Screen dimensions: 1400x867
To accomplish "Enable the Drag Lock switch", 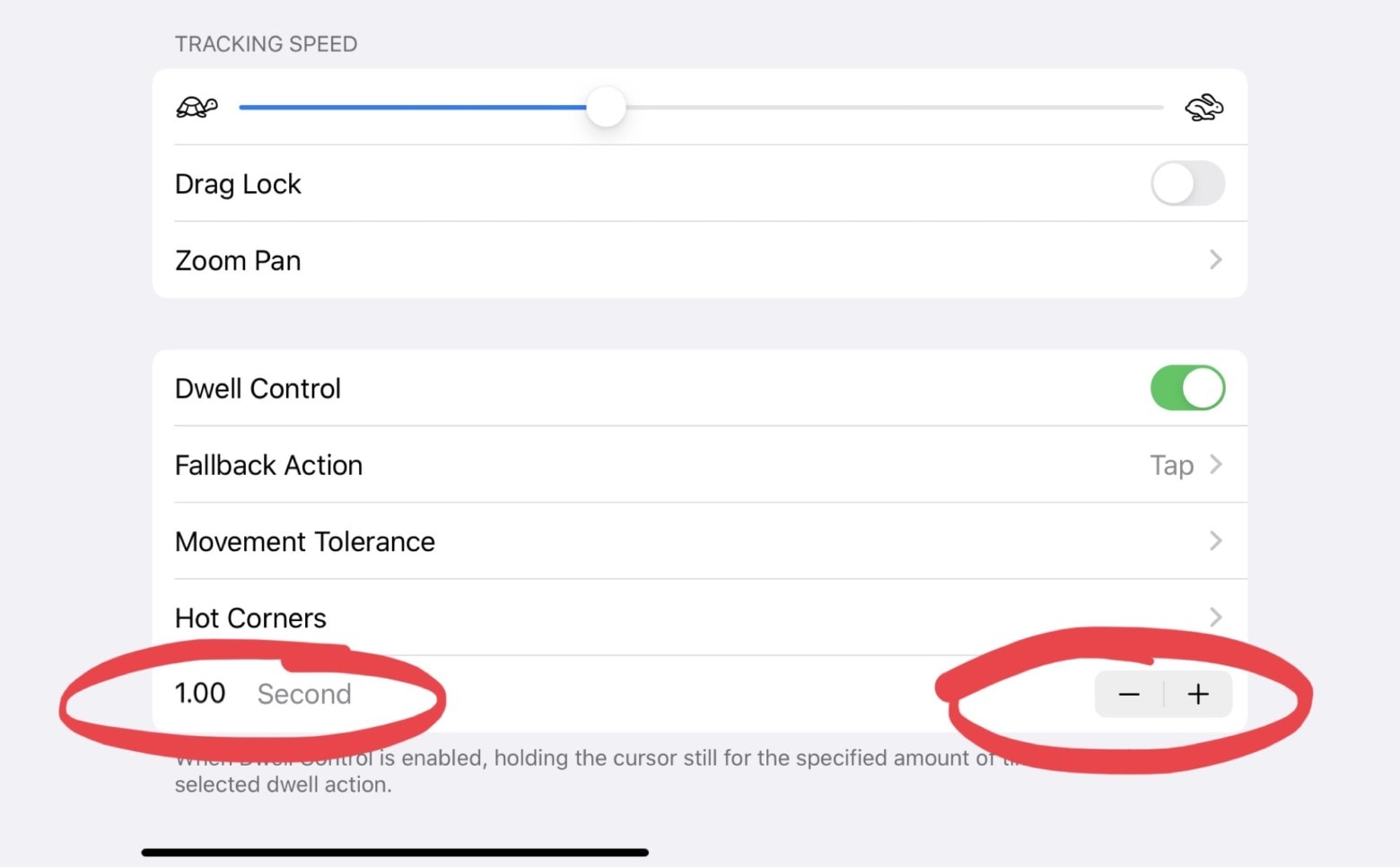I will click(x=1187, y=183).
